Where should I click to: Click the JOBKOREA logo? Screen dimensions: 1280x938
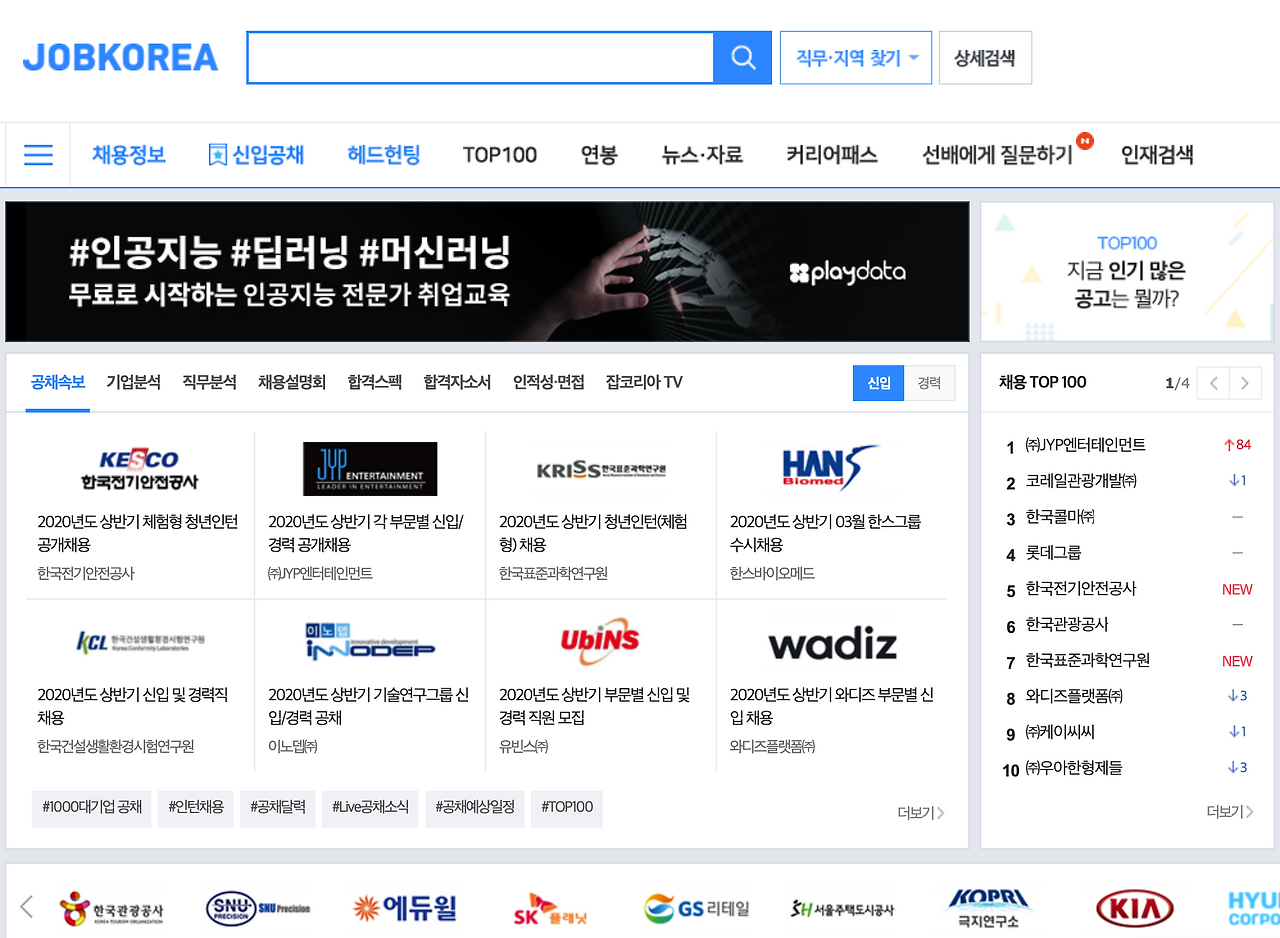pyautogui.click(x=120, y=57)
